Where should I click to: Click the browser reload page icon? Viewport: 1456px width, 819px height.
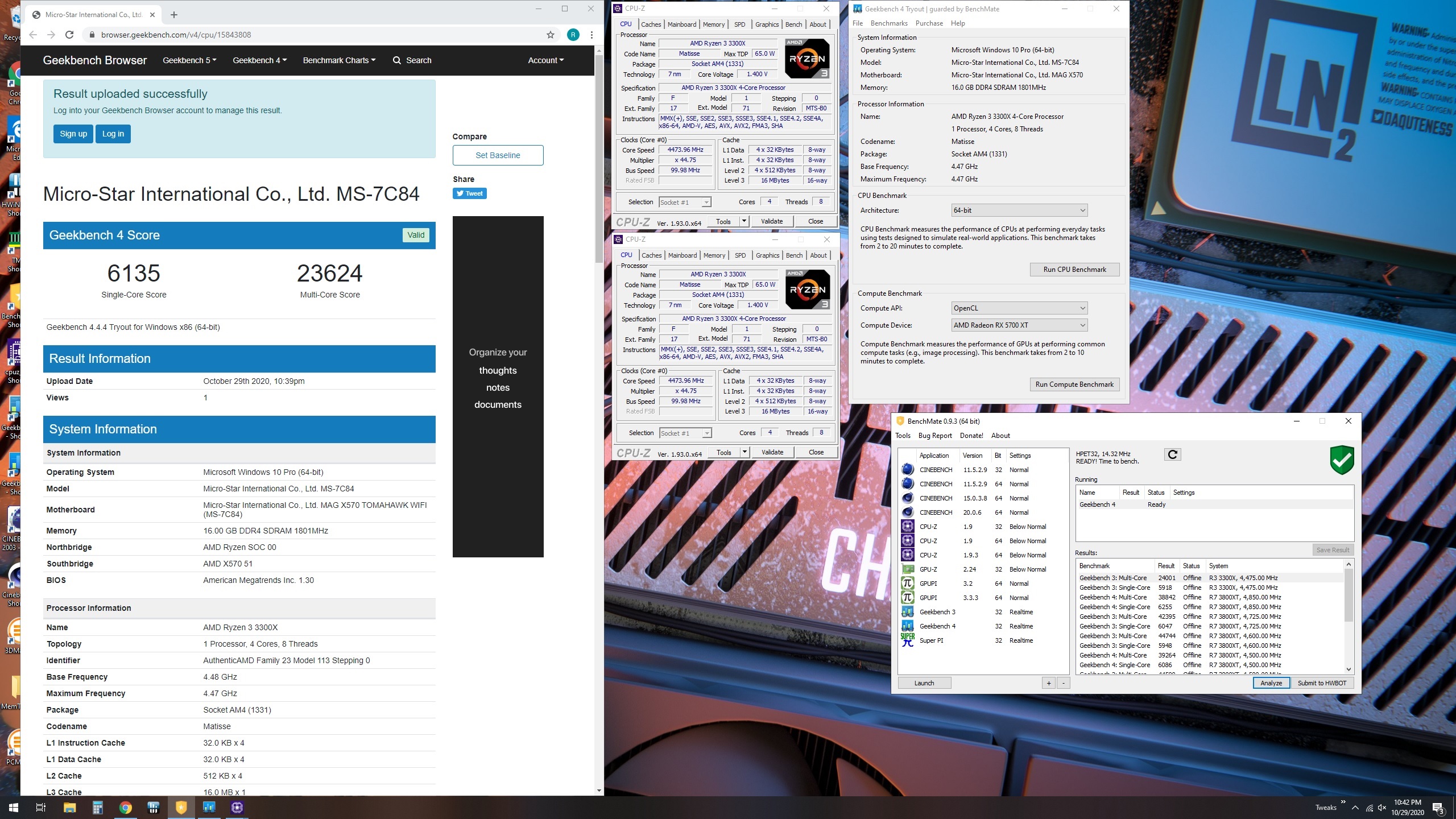point(69,35)
